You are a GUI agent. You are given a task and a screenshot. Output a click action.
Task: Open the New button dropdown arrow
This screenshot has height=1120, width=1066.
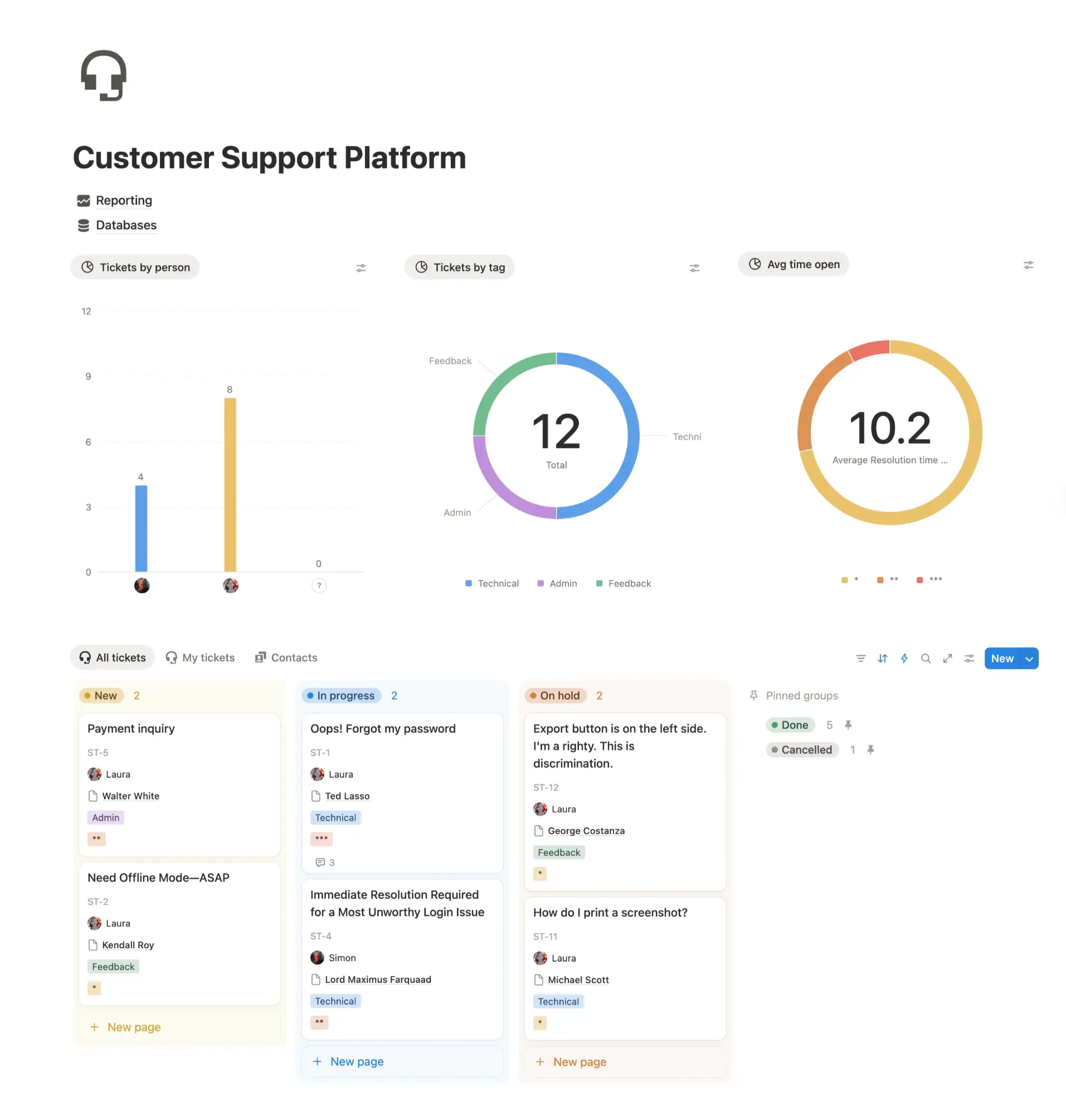pyautogui.click(x=1029, y=658)
